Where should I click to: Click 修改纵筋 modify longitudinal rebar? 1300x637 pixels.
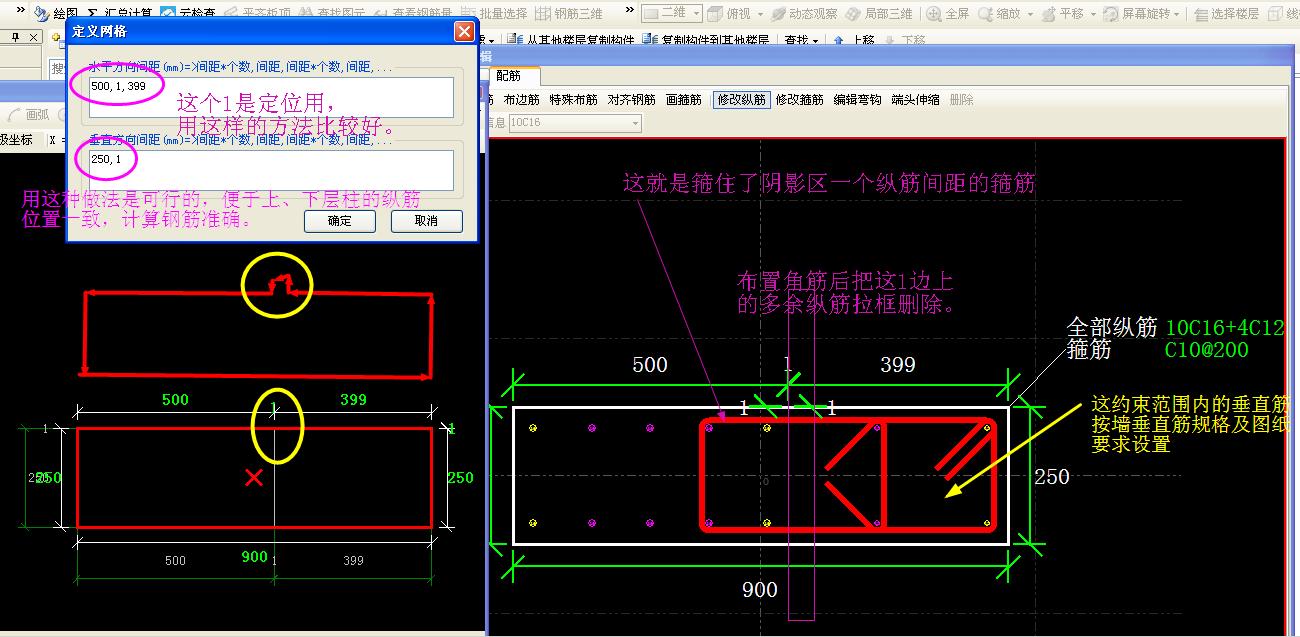pyautogui.click(x=741, y=100)
